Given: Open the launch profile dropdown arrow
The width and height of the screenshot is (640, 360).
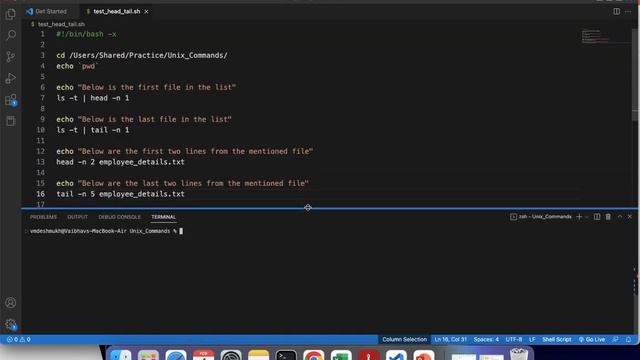Looking at the screenshot, I should click(x=587, y=217).
